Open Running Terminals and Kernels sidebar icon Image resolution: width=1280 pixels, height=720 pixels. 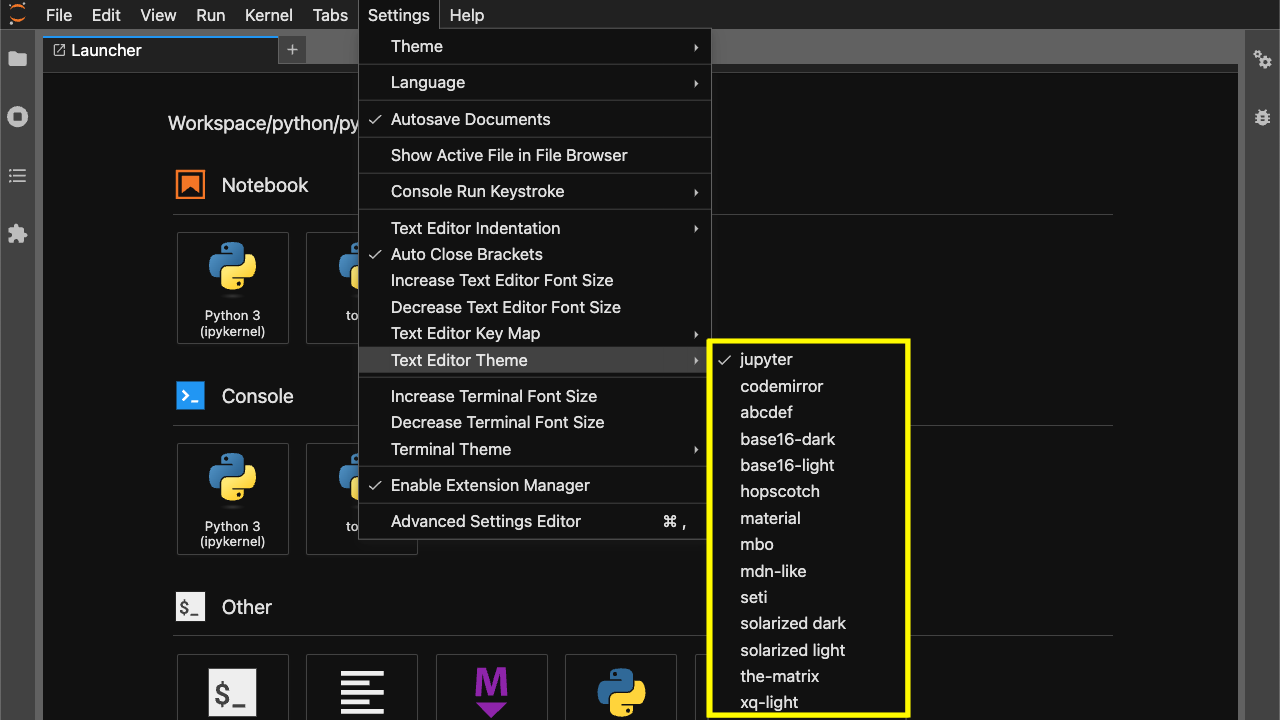17,117
